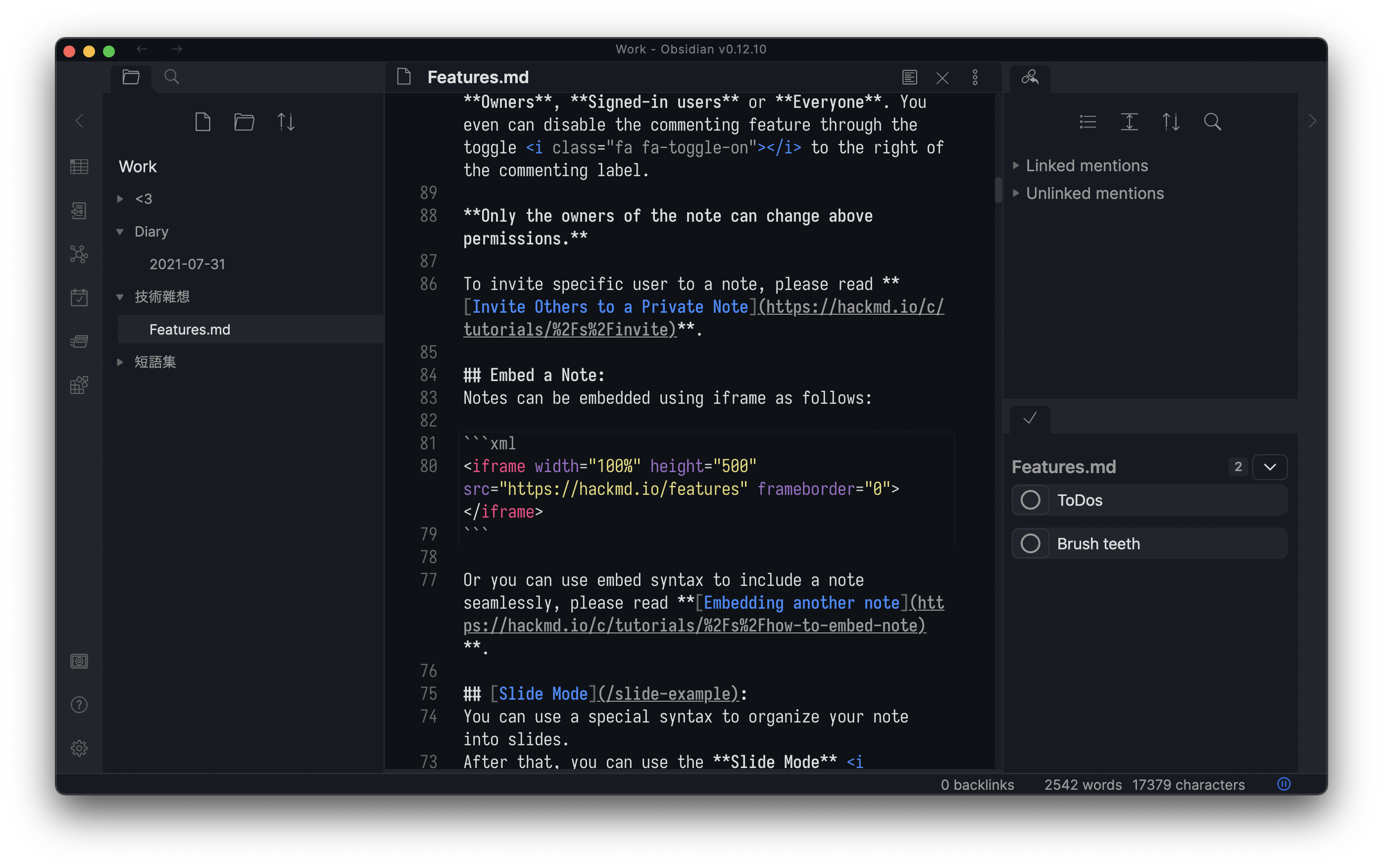Image resolution: width=1383 pixels, height=868 pixels.
Task: Select the reading view icon
Action: (909, 77)
